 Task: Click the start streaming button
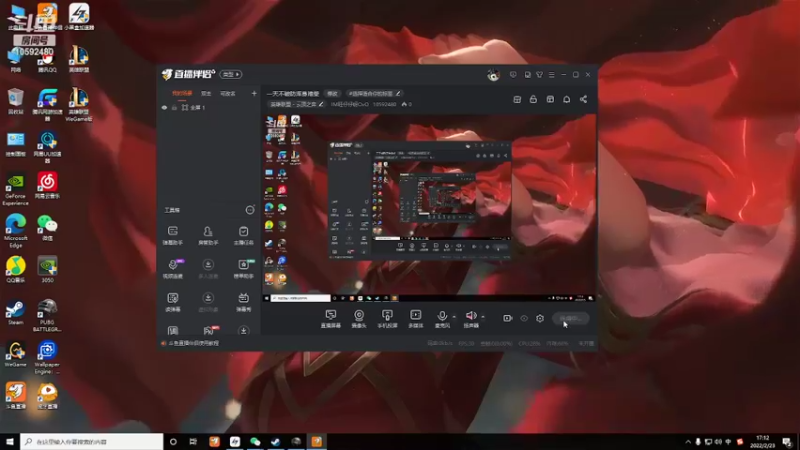(570, 318)
